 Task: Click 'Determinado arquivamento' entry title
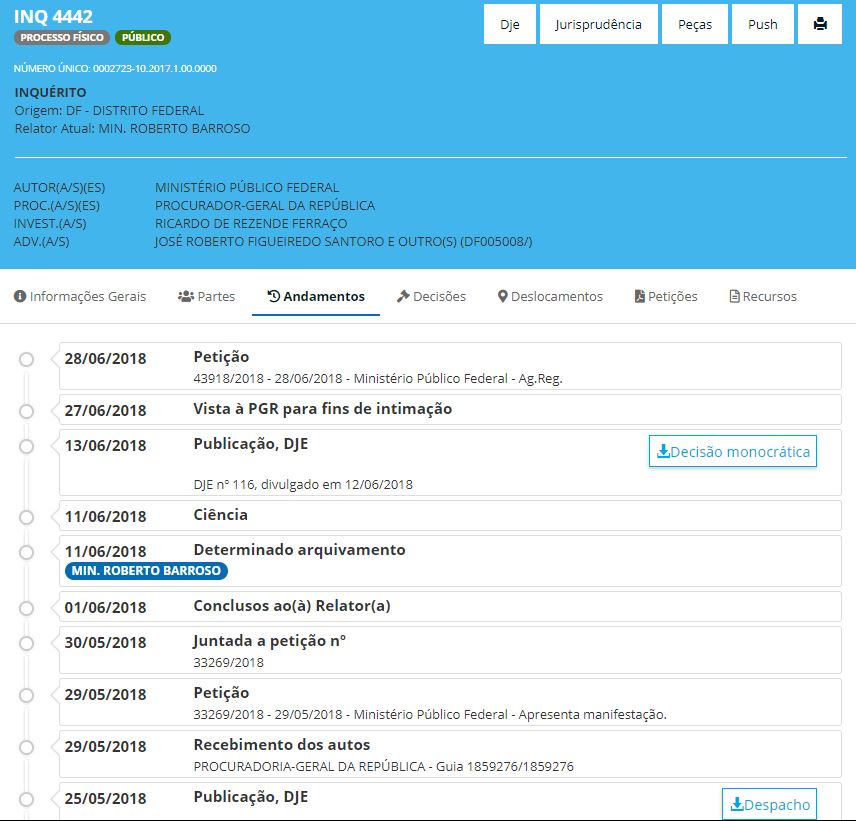(299, 550)
